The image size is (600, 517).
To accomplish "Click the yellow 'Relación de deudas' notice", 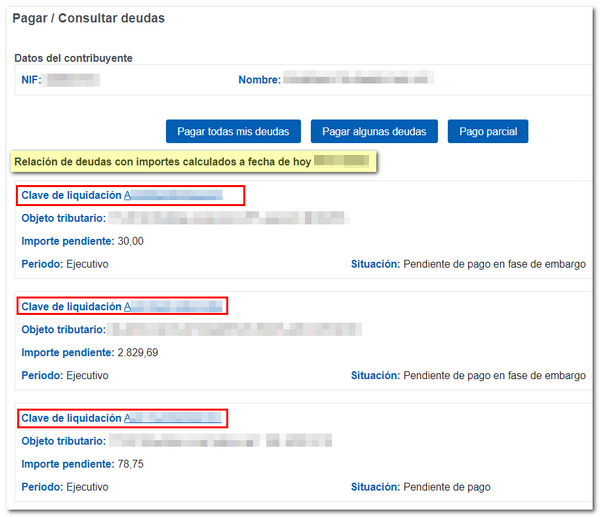I will [192, 161].
